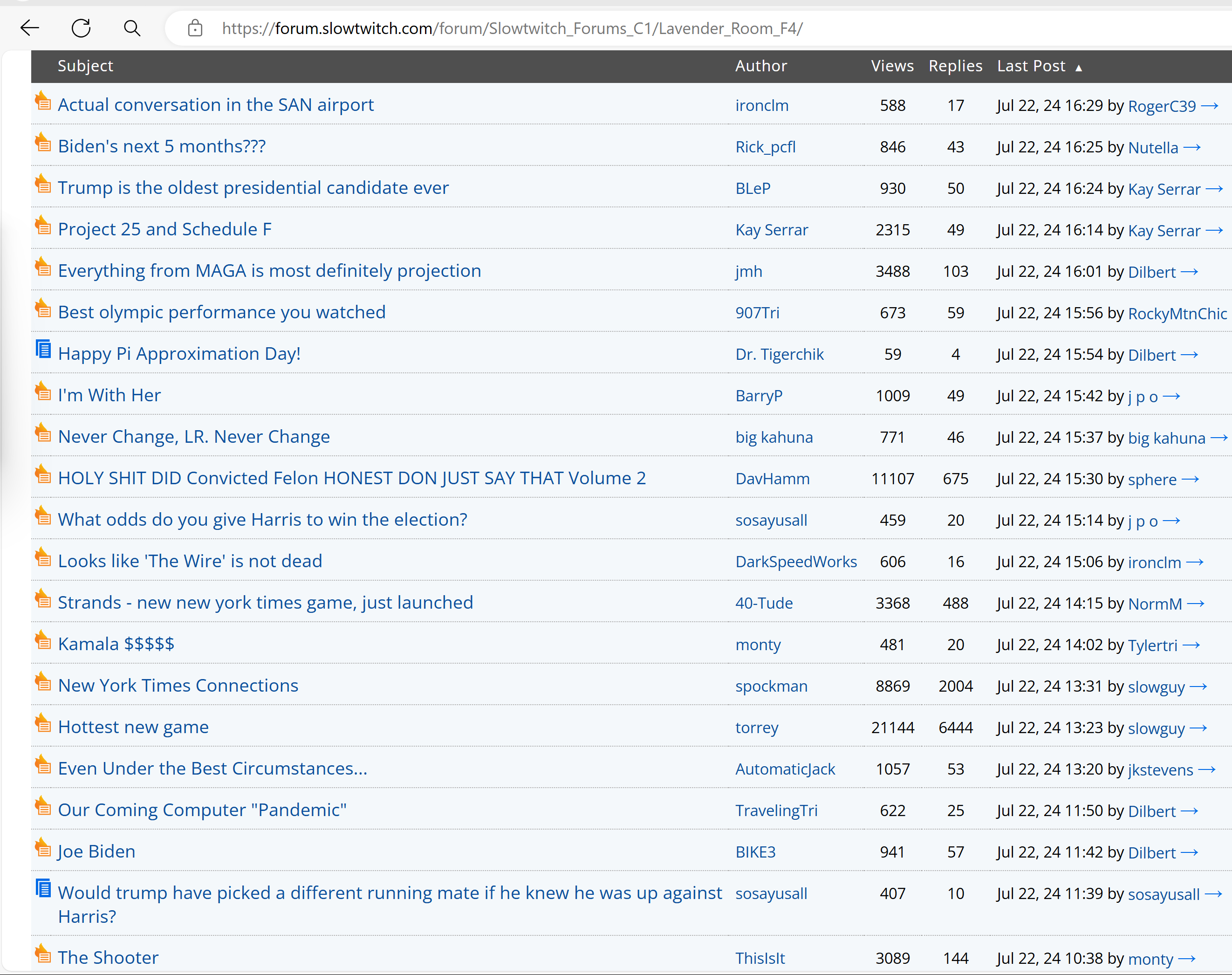Screen dimensions: 1232x975
Task: Open the "Kamala $$$$$" thread
Action: point(116,643)
